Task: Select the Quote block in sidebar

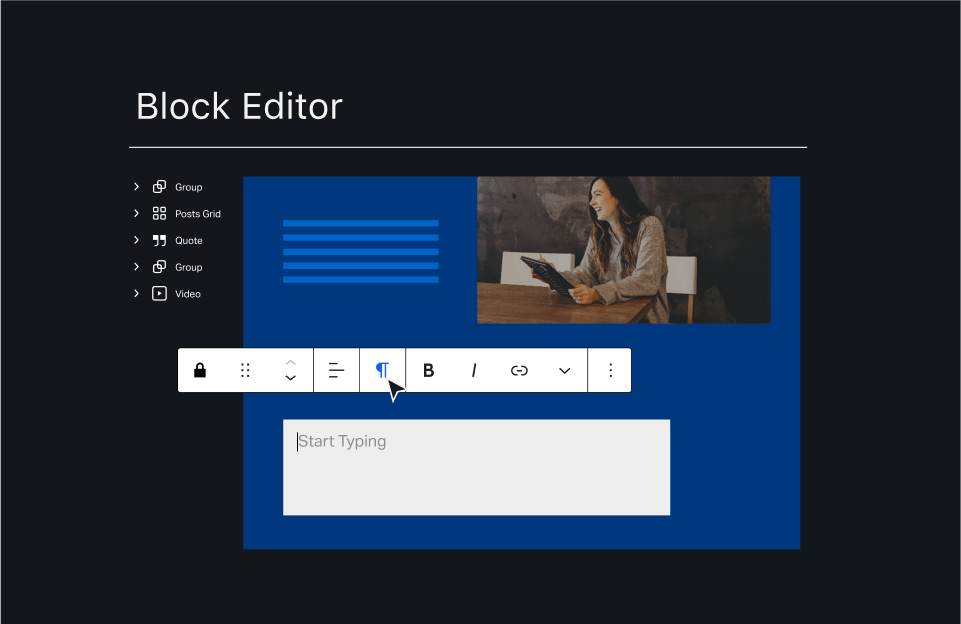Action: [189, 240]
